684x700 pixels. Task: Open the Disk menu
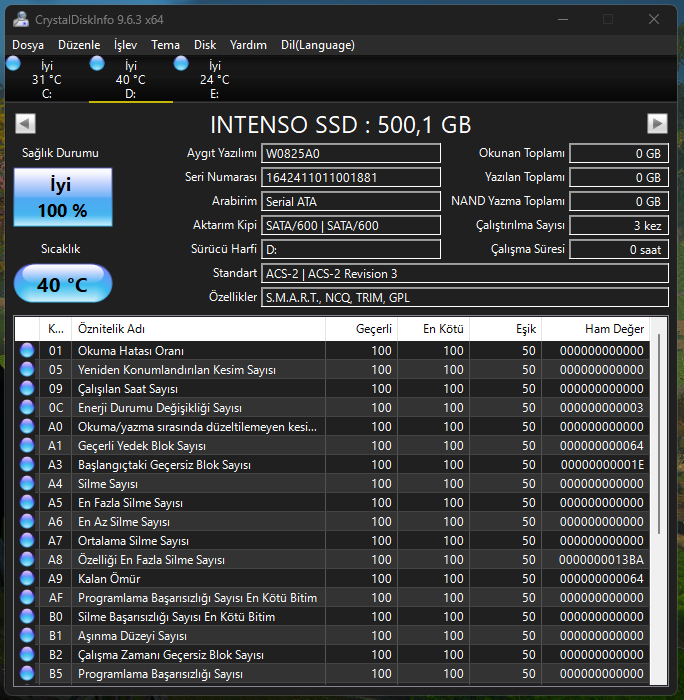[x=205, y=45]
